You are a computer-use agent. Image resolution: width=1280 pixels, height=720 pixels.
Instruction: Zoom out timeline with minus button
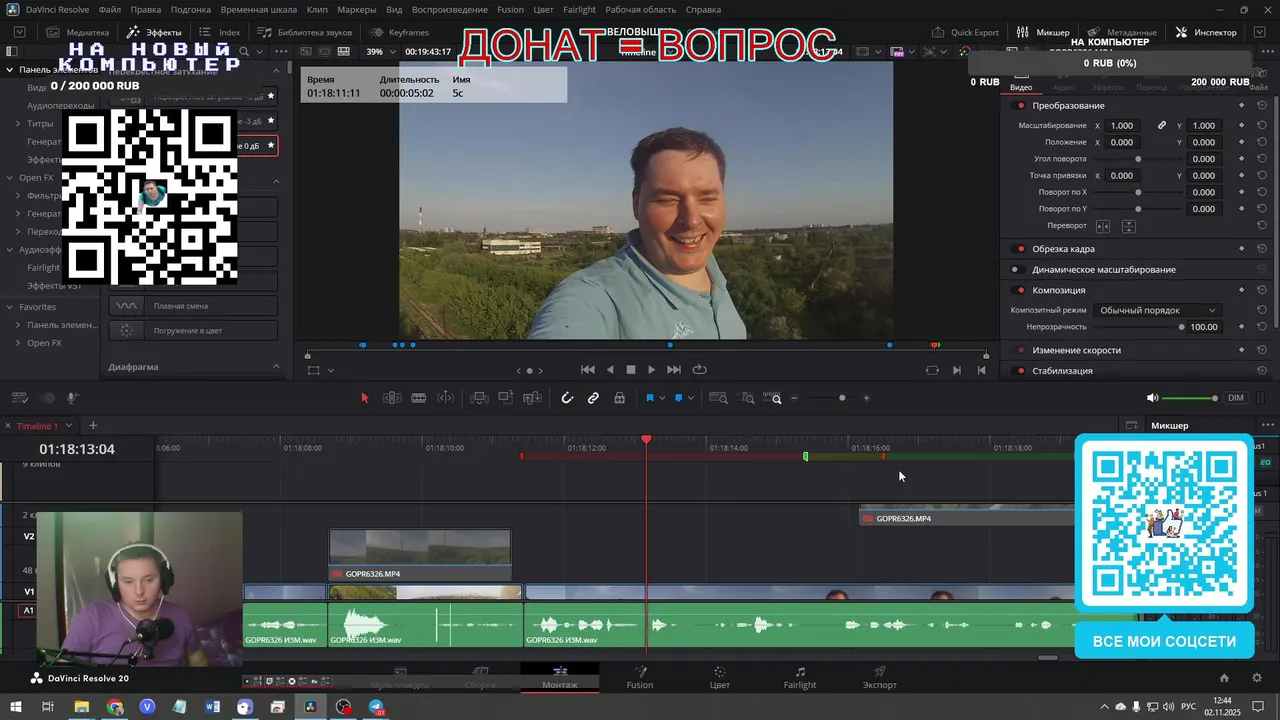pos(795,398)
